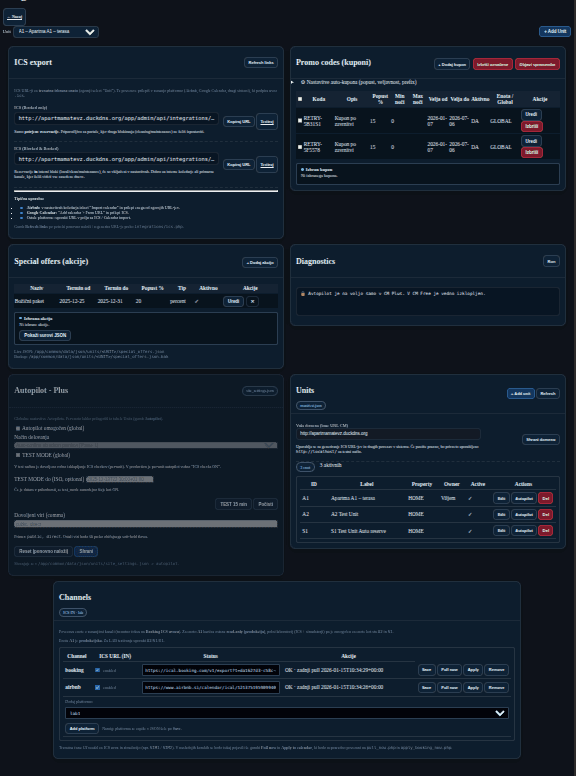Screen dimensions: 576x776
Task: Click the Dovoljeni viri input field
Action: 145,524
